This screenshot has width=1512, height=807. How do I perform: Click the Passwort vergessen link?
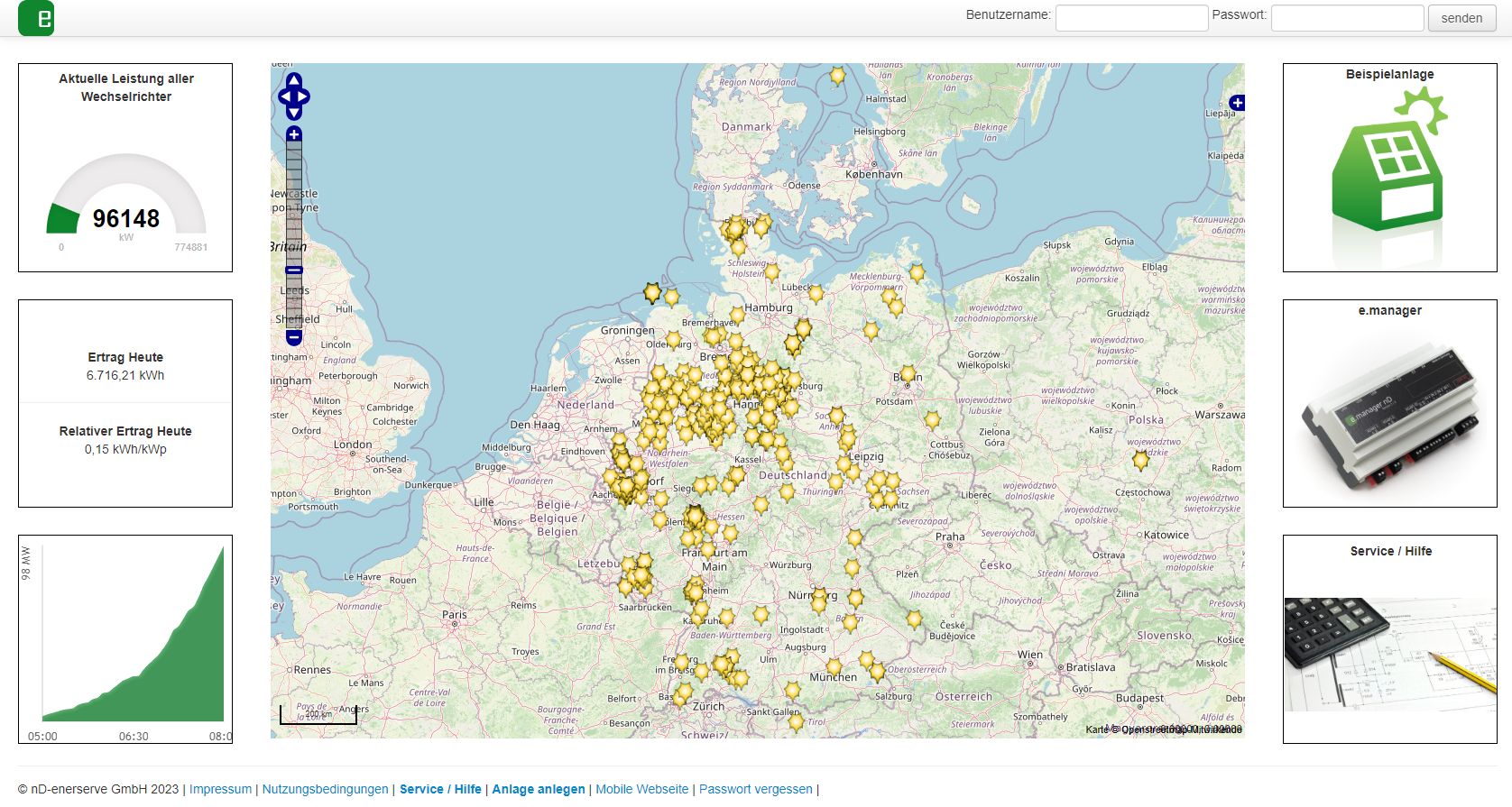click(x=755, y=789)
